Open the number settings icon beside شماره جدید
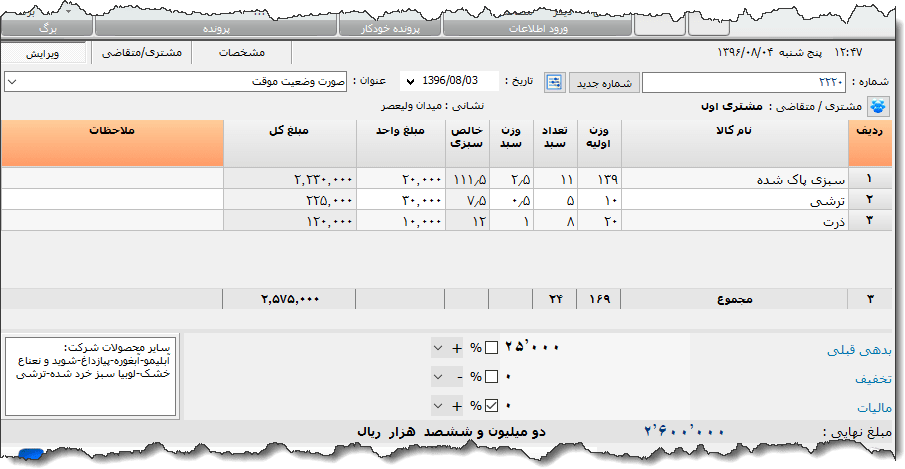The width and height of the screenshot is (905, 469). click(554, 82)
